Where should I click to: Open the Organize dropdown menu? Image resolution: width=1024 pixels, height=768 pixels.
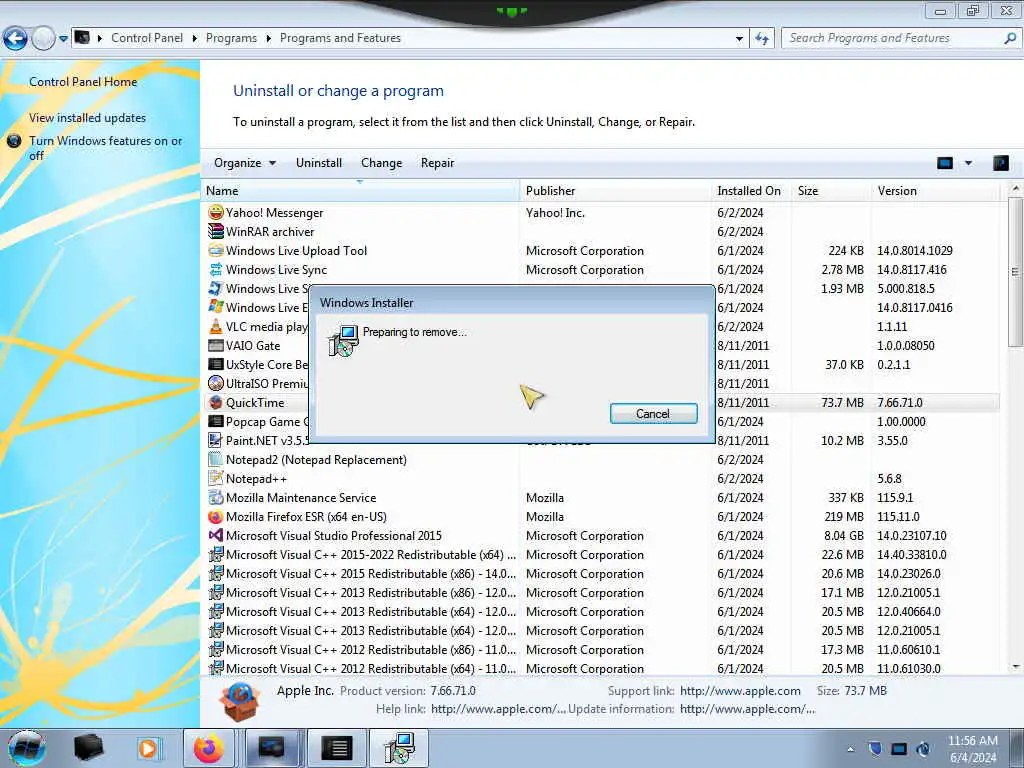pos(245,163)
